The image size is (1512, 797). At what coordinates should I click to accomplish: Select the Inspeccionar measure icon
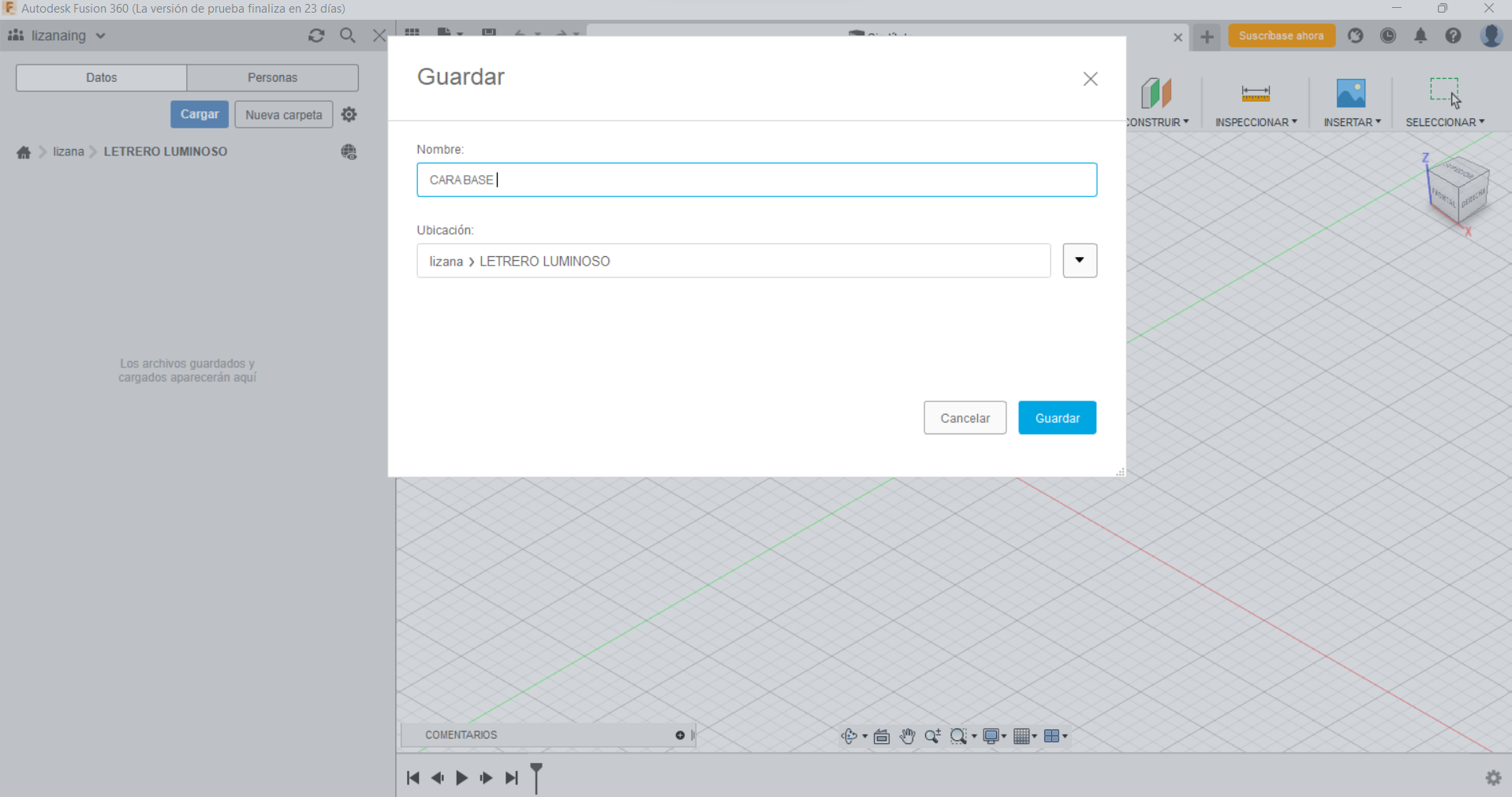tap(1256, 93)
